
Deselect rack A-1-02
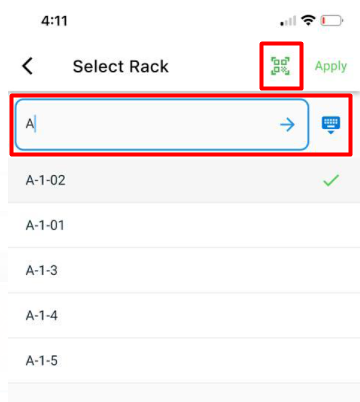tap(184, 180)
